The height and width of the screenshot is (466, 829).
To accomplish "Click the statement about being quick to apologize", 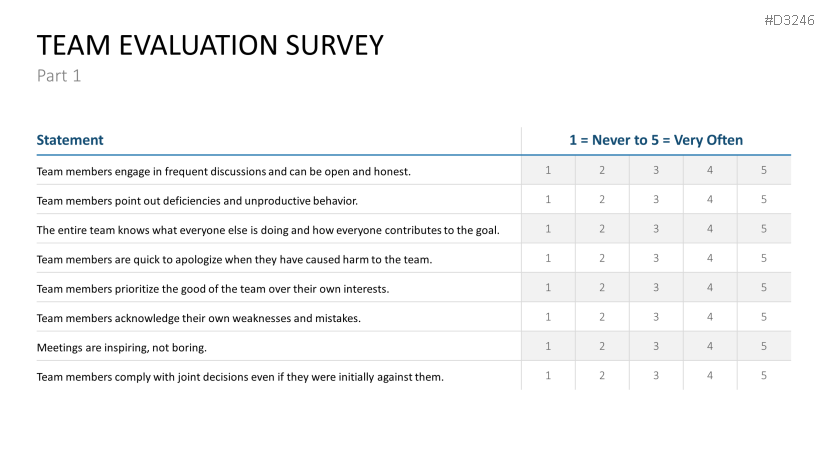I will pyautogui.click(x=234, y=259).
